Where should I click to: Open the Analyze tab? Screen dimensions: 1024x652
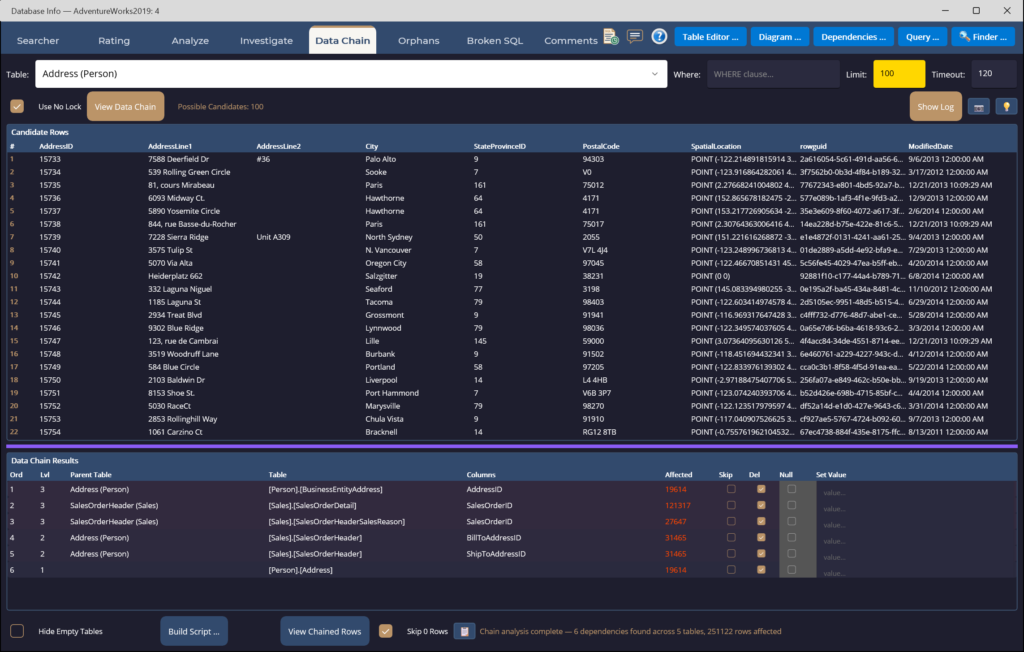[190, 41]
